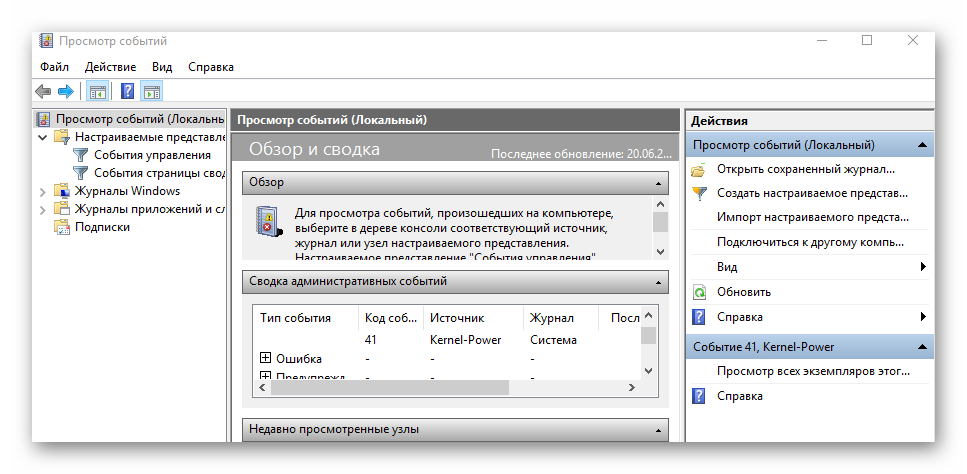Open the Вид menu in menu bar
The image size is (967, 474).
point(162,67)
